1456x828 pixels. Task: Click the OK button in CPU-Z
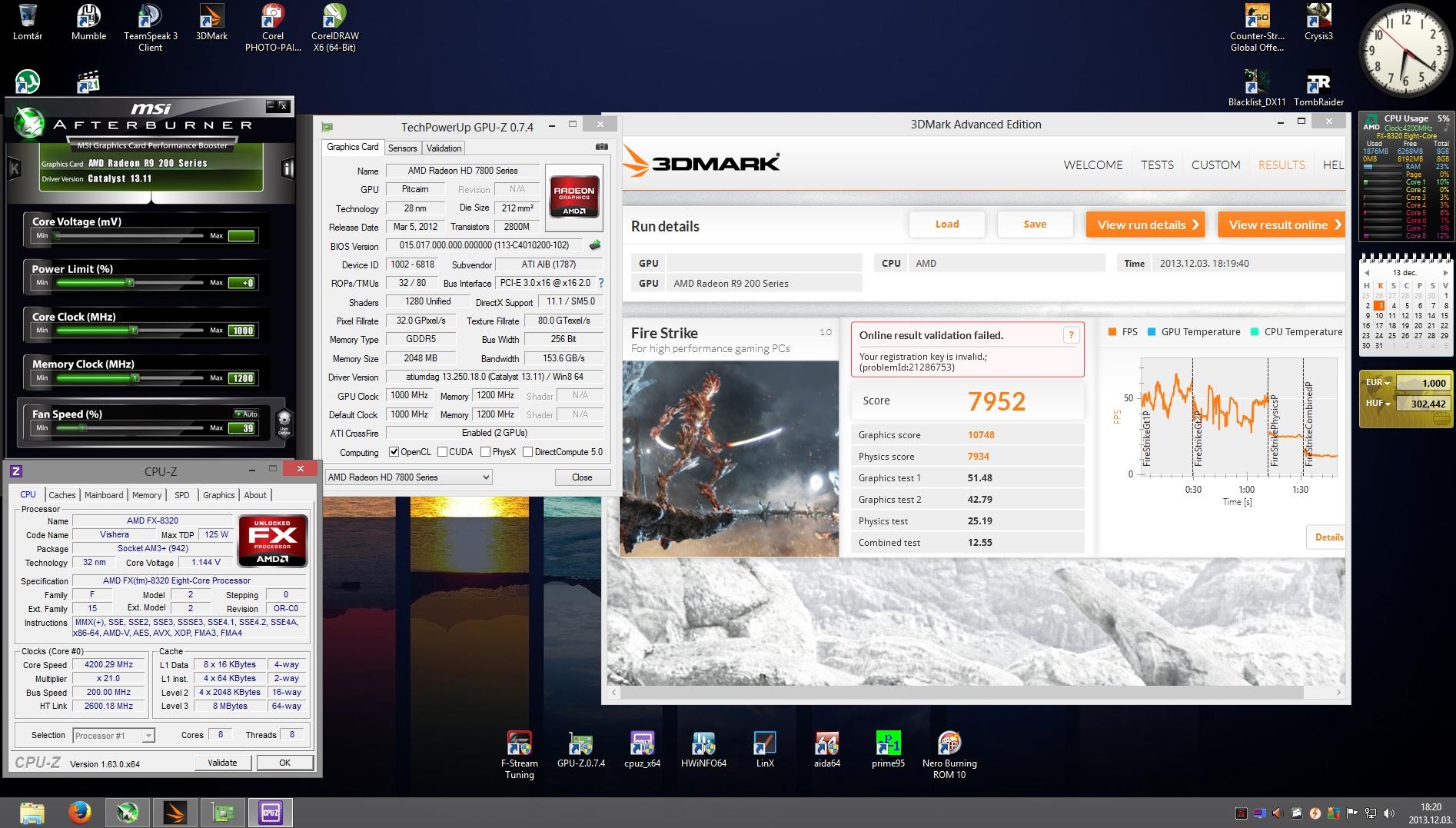click(x=284, y=763)
